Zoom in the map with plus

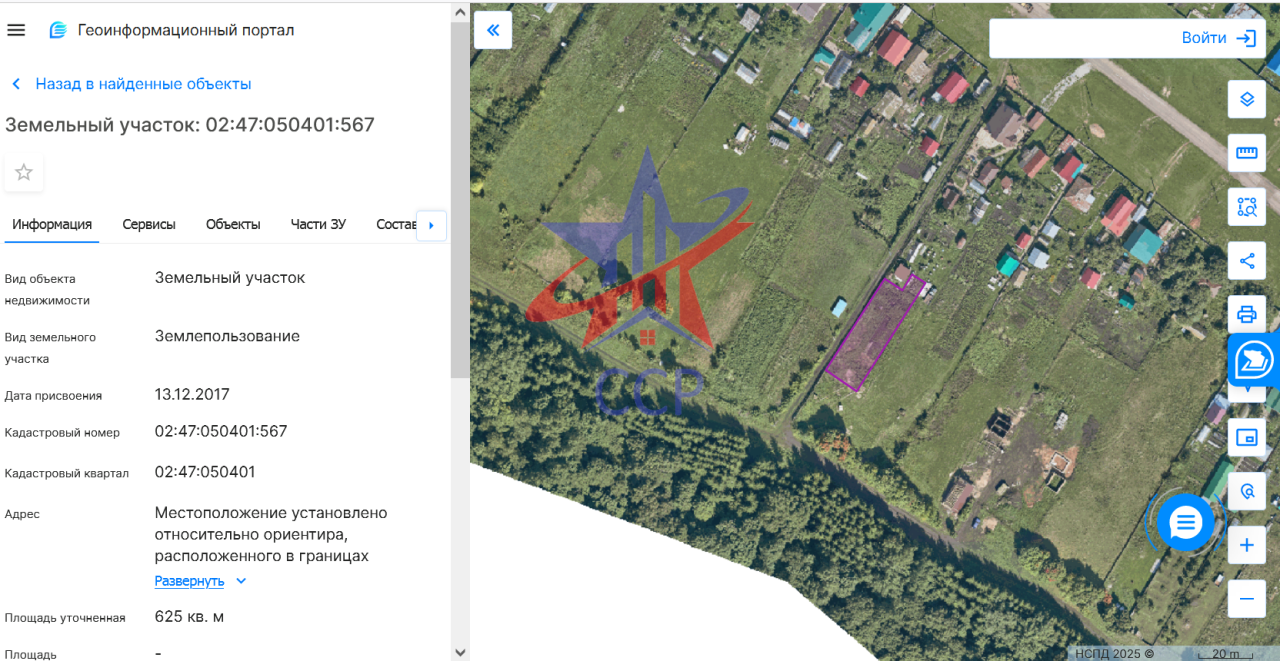pyautogui.click(x=1246, y=545)
